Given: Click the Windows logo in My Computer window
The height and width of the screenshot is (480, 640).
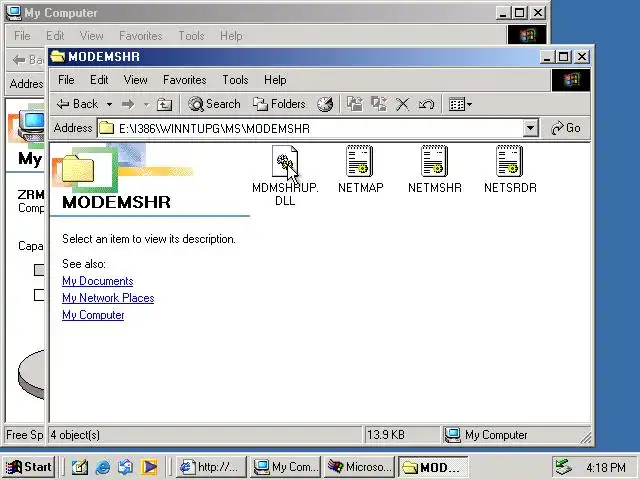Looking at the screenshot, I should coord(527,35).
